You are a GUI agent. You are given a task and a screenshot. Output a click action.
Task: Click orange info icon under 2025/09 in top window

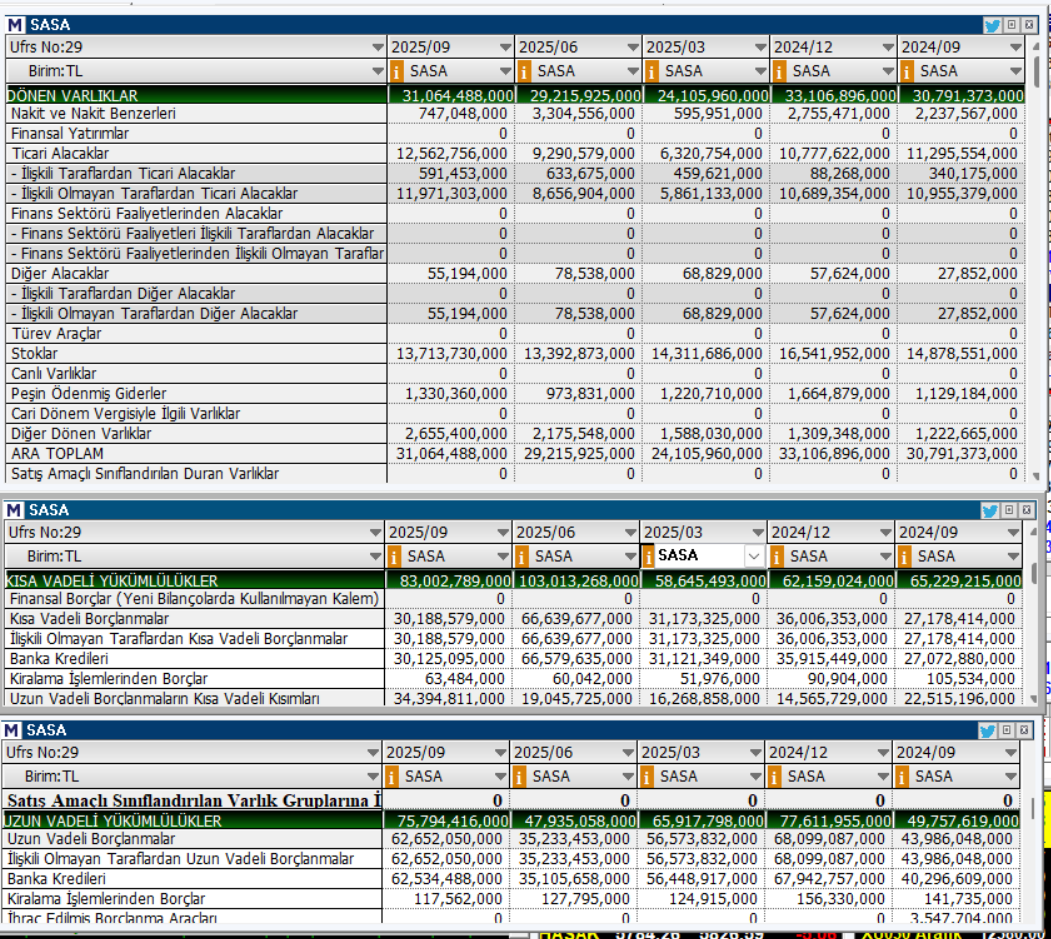[396, 71]
